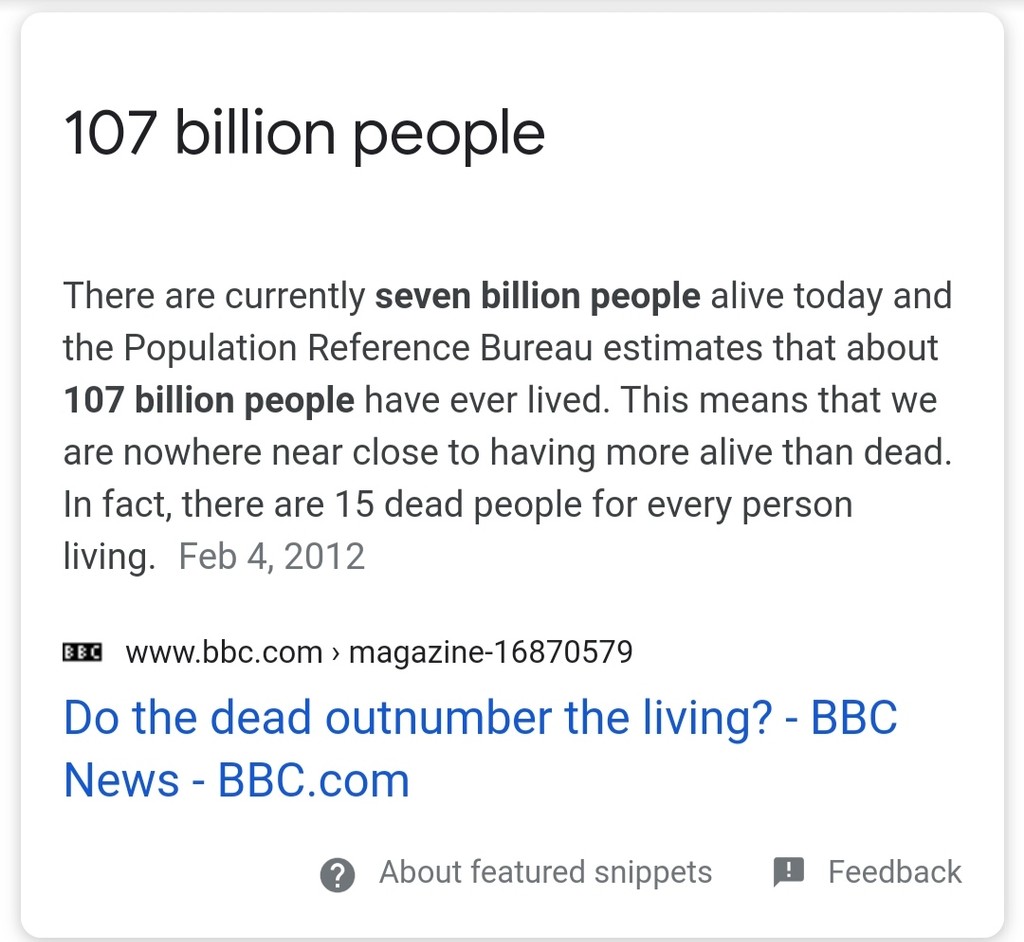Click the Feb 4, 2012 date
1024x942 pixels.
272,557
